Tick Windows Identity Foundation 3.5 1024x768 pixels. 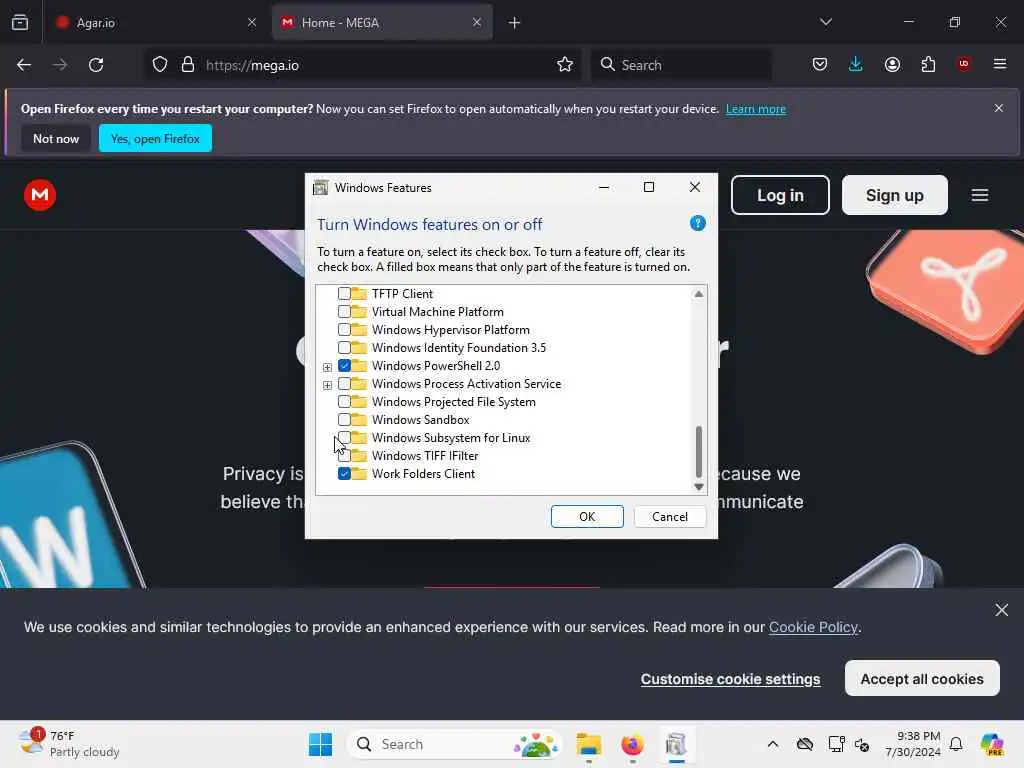344,347
